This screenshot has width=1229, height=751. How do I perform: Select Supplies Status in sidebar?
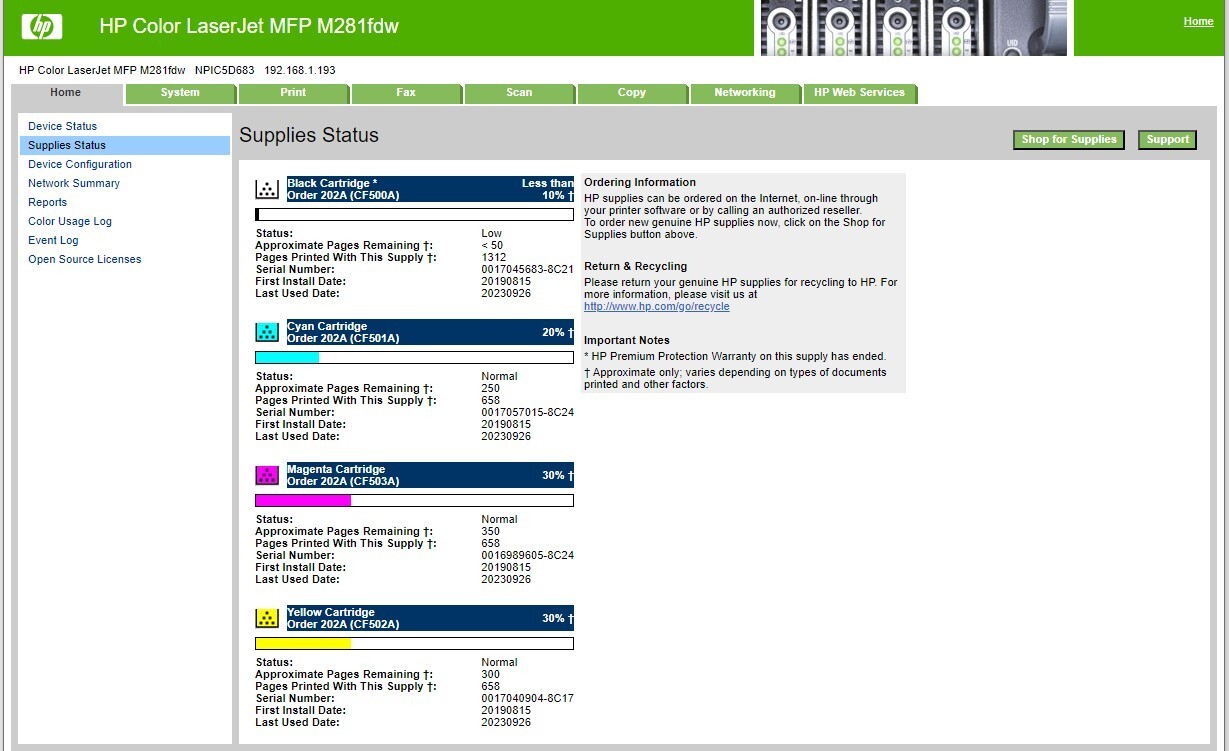click(x=125, y=146)
